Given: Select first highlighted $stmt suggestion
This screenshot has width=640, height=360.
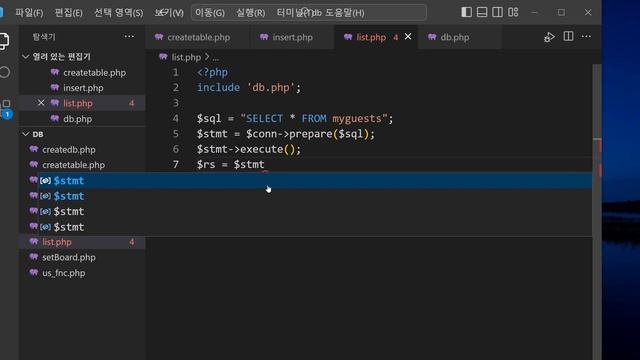Looking at the screenshot, I should (x=315, y=180).
